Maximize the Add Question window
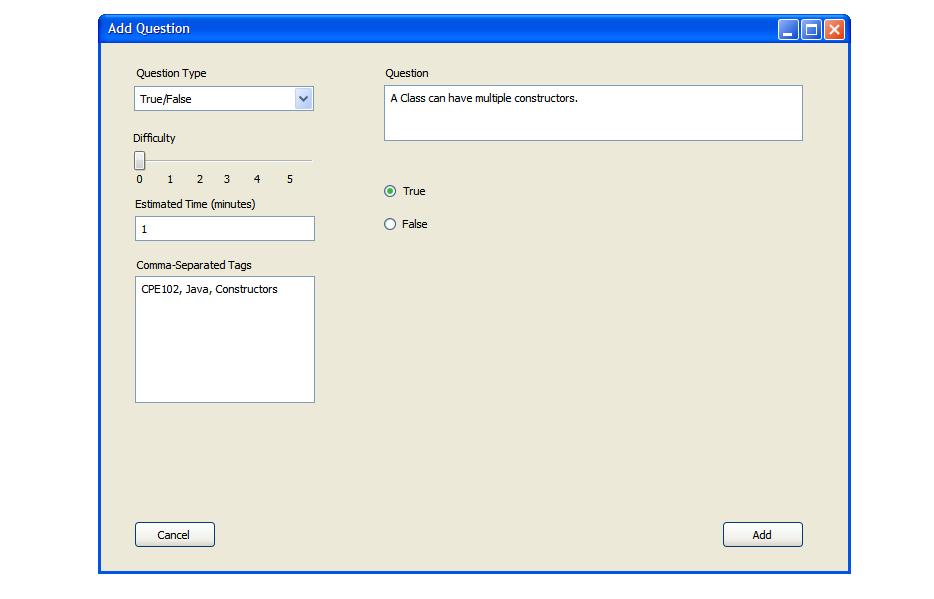This screenshot has width=934, height=599. tap(811, 30)
